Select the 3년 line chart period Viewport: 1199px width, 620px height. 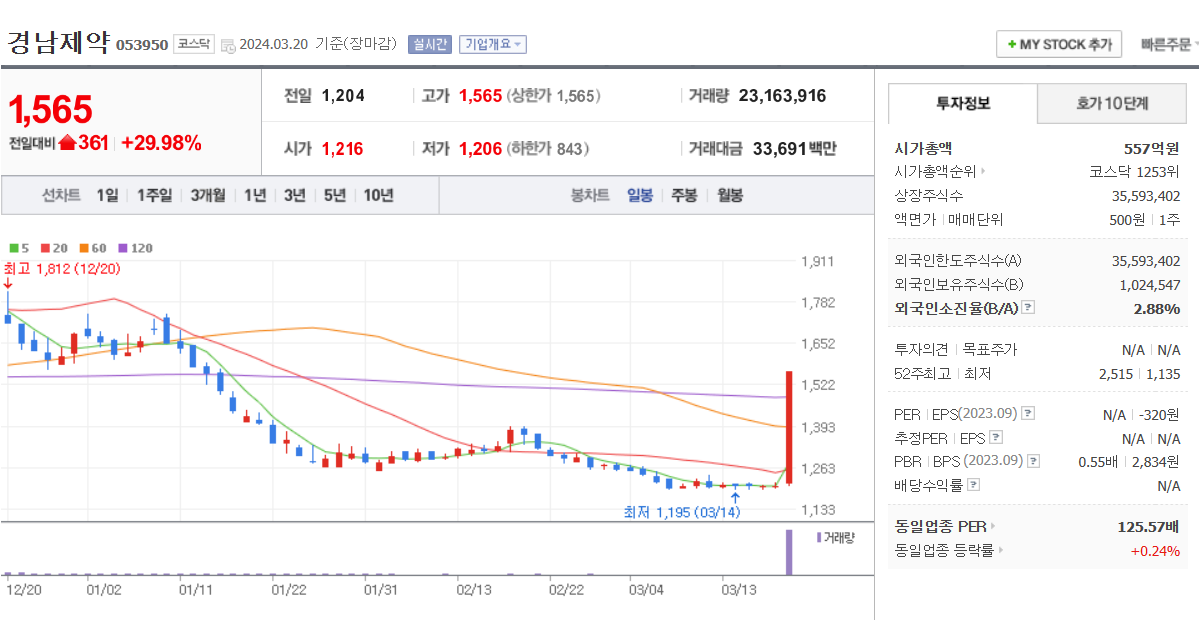point(294,196)
